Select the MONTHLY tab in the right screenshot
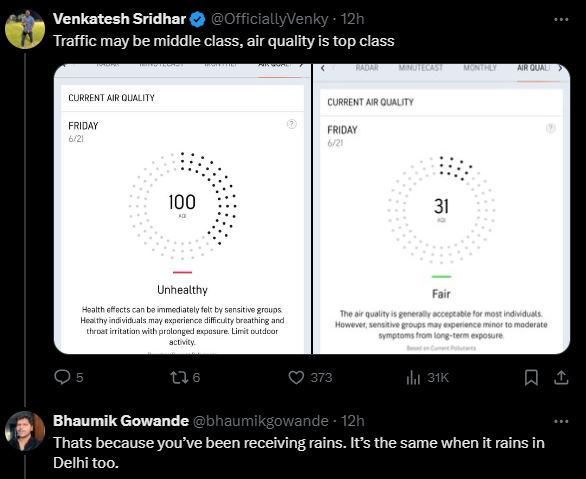 point(480,68)
